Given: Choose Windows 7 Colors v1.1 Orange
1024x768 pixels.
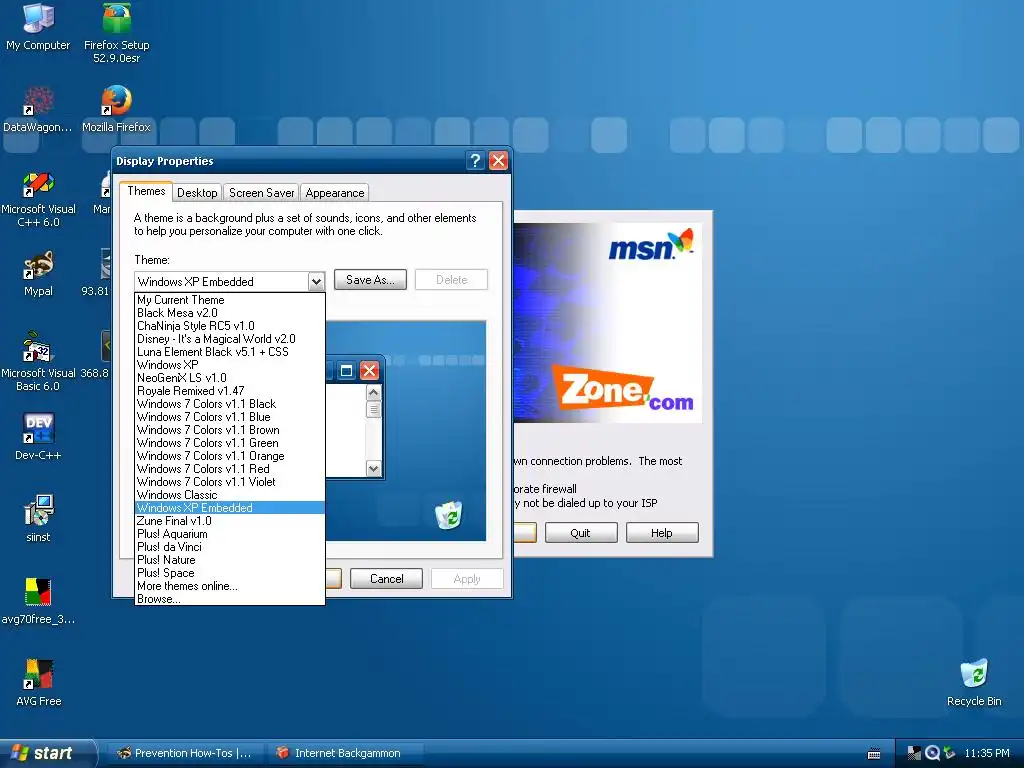Looking at the screenshot, I should (229, 456).
